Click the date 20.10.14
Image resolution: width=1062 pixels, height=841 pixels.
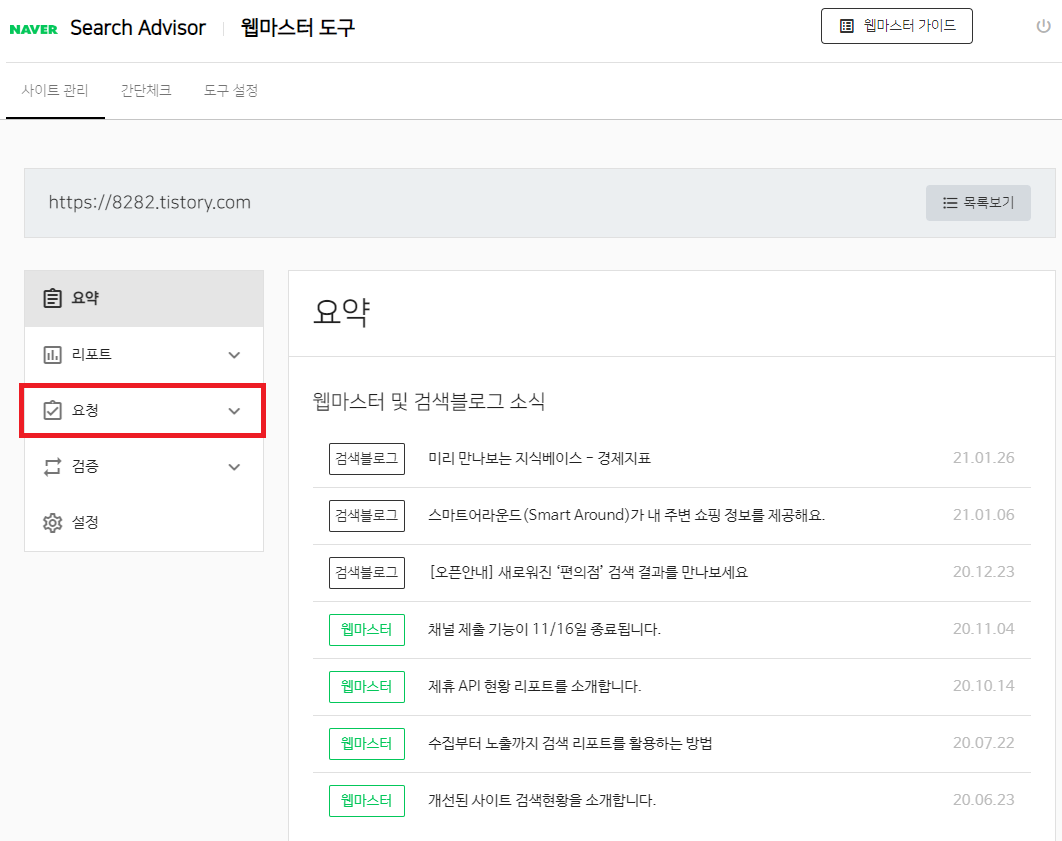pyautogui.click(x=983, y=685)
